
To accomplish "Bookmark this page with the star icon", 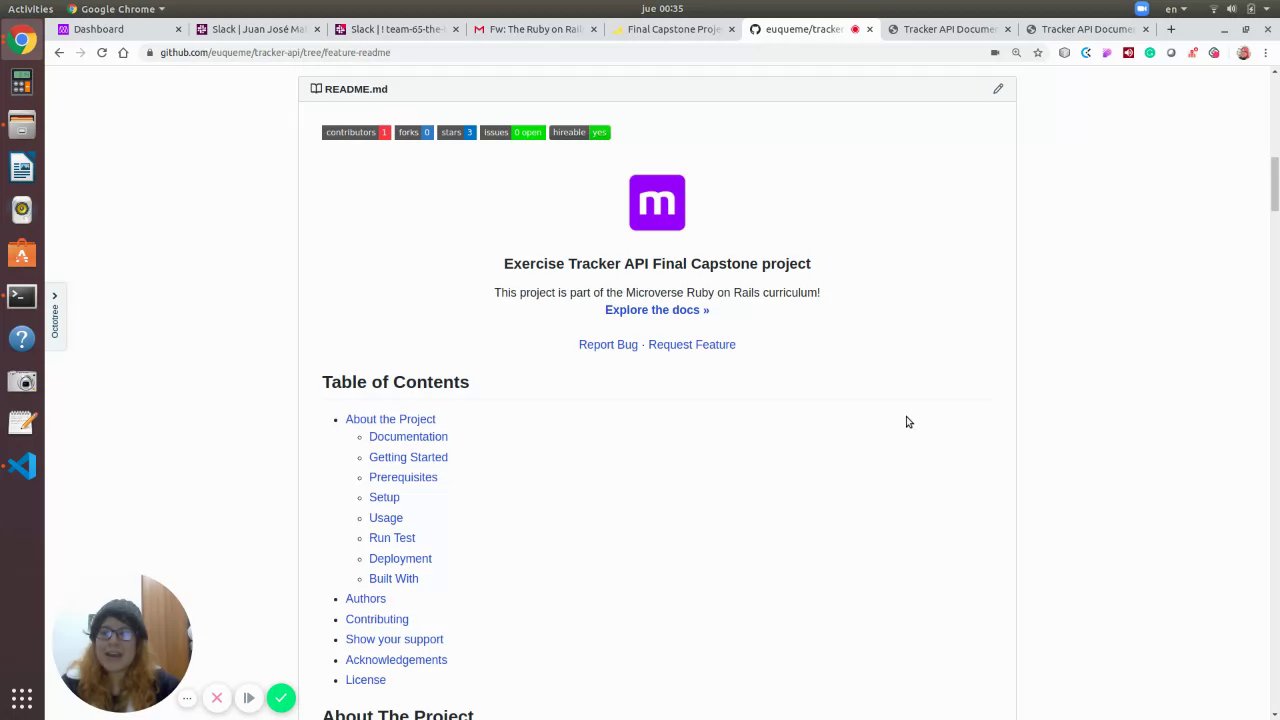I will click(x=1038, y=53).
